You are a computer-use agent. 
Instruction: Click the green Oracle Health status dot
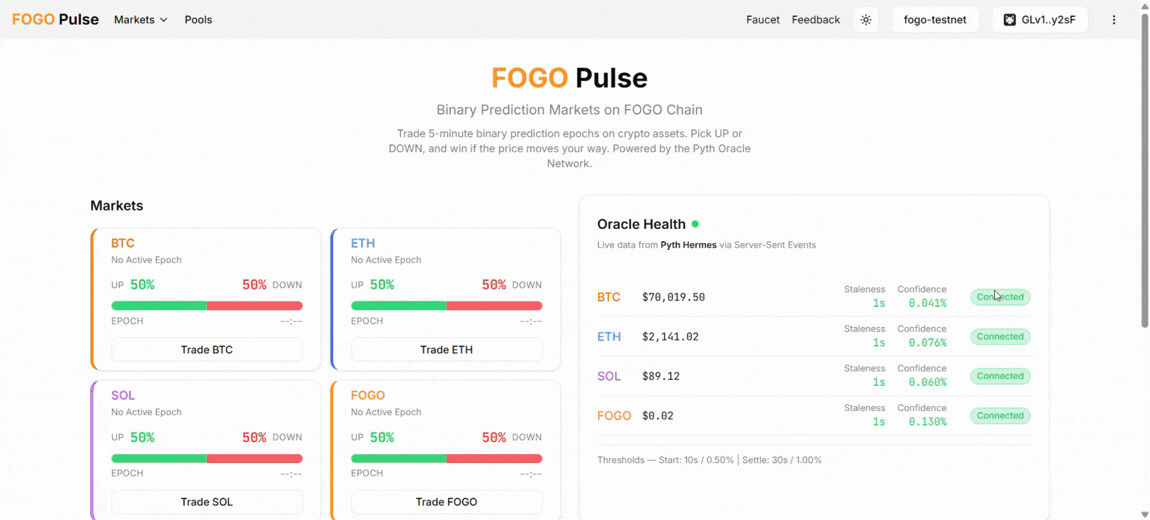tap(695, 224)
